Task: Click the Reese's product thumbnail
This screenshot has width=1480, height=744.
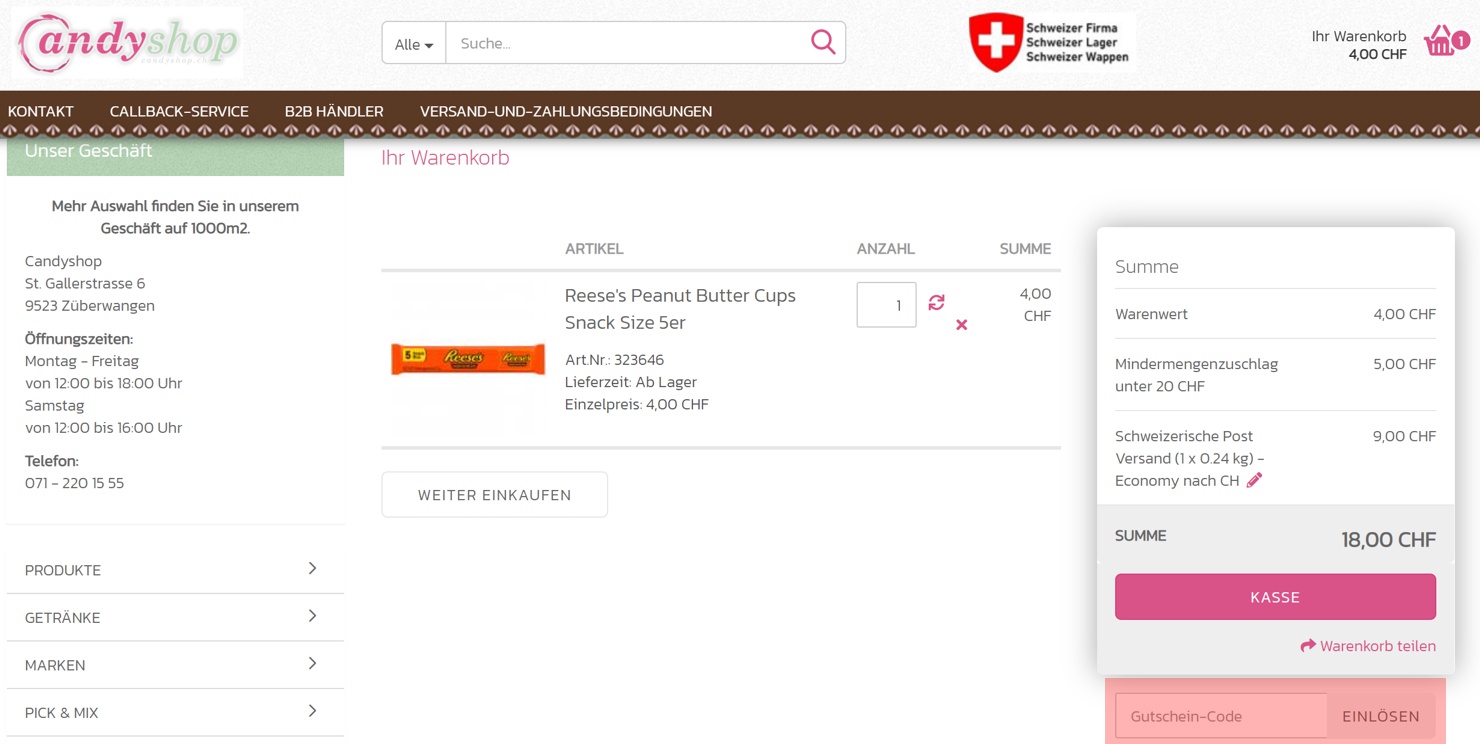Action: [x=468, y=358]
